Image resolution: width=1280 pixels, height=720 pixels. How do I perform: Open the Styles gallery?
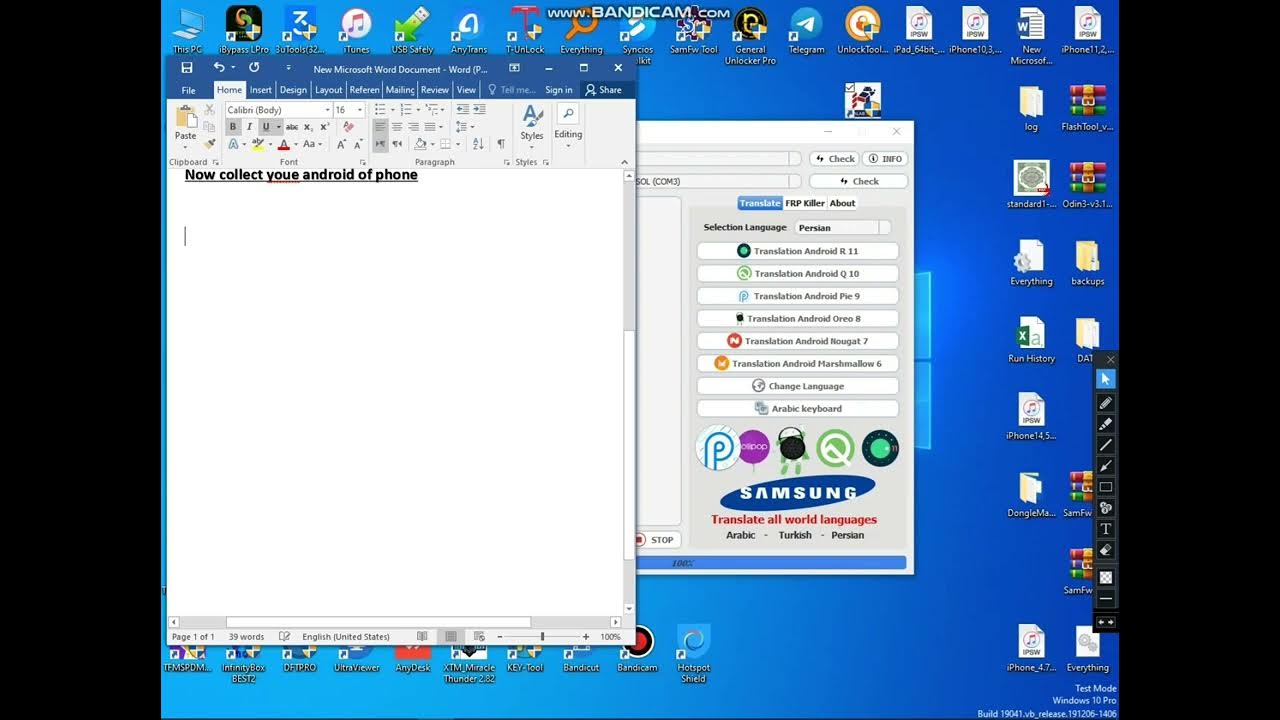tap(532, 124)
